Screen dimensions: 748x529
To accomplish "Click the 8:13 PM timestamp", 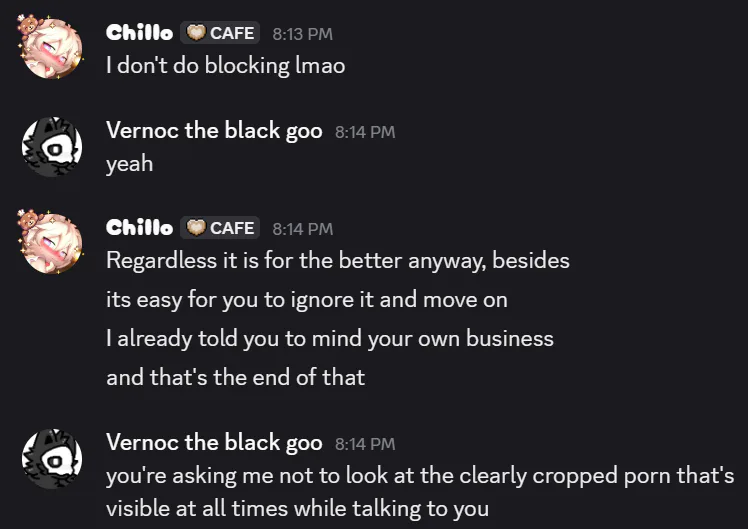I will click(x=302, y=34).
